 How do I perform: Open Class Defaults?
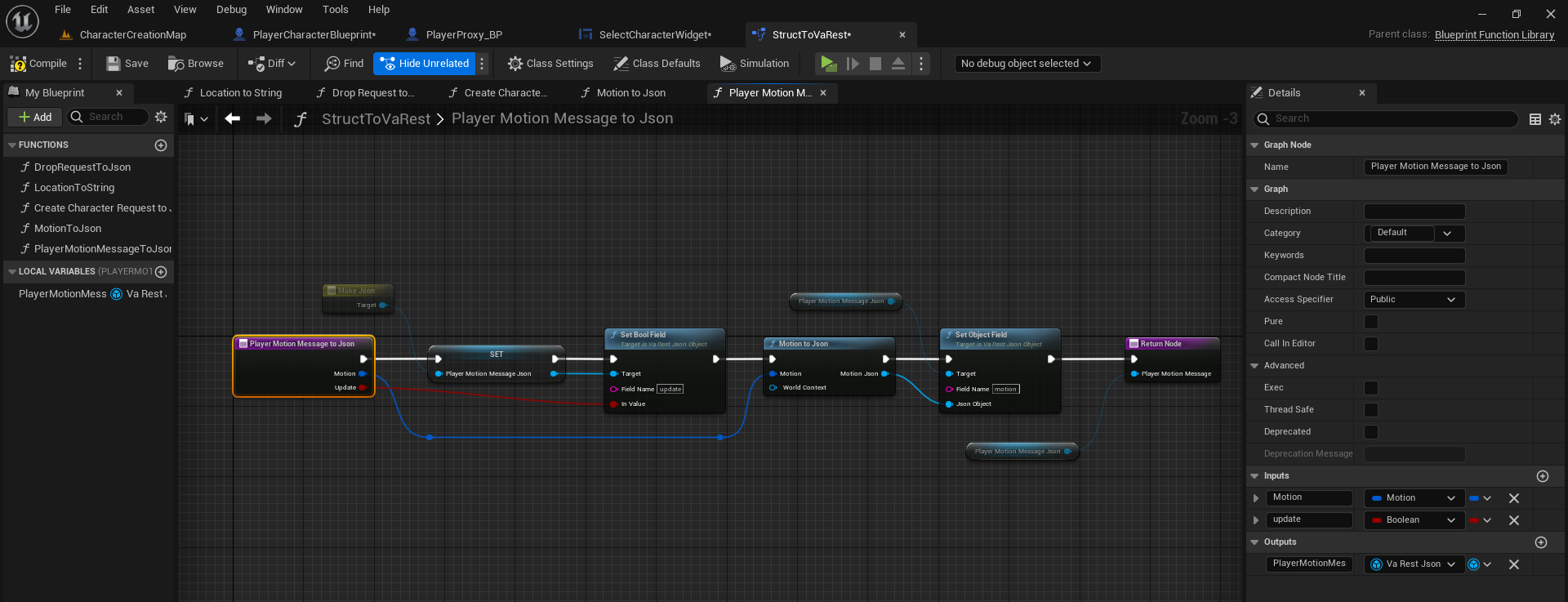pyautogui.click(x=657, y=64)
